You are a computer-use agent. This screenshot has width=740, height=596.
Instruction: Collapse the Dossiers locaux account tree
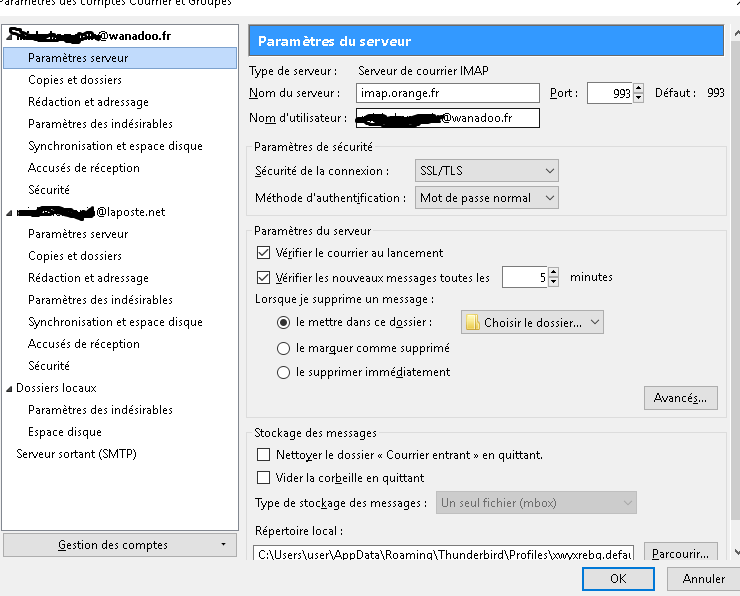tap(9, 388)
